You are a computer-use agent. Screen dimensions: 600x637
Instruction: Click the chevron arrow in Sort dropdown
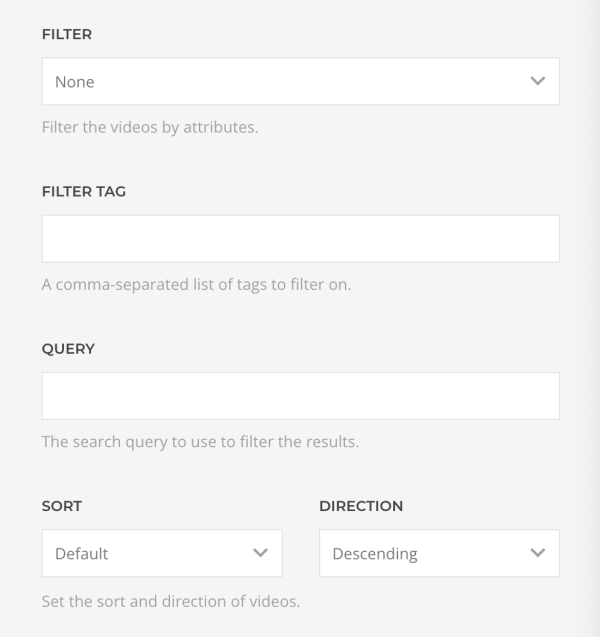260,552
